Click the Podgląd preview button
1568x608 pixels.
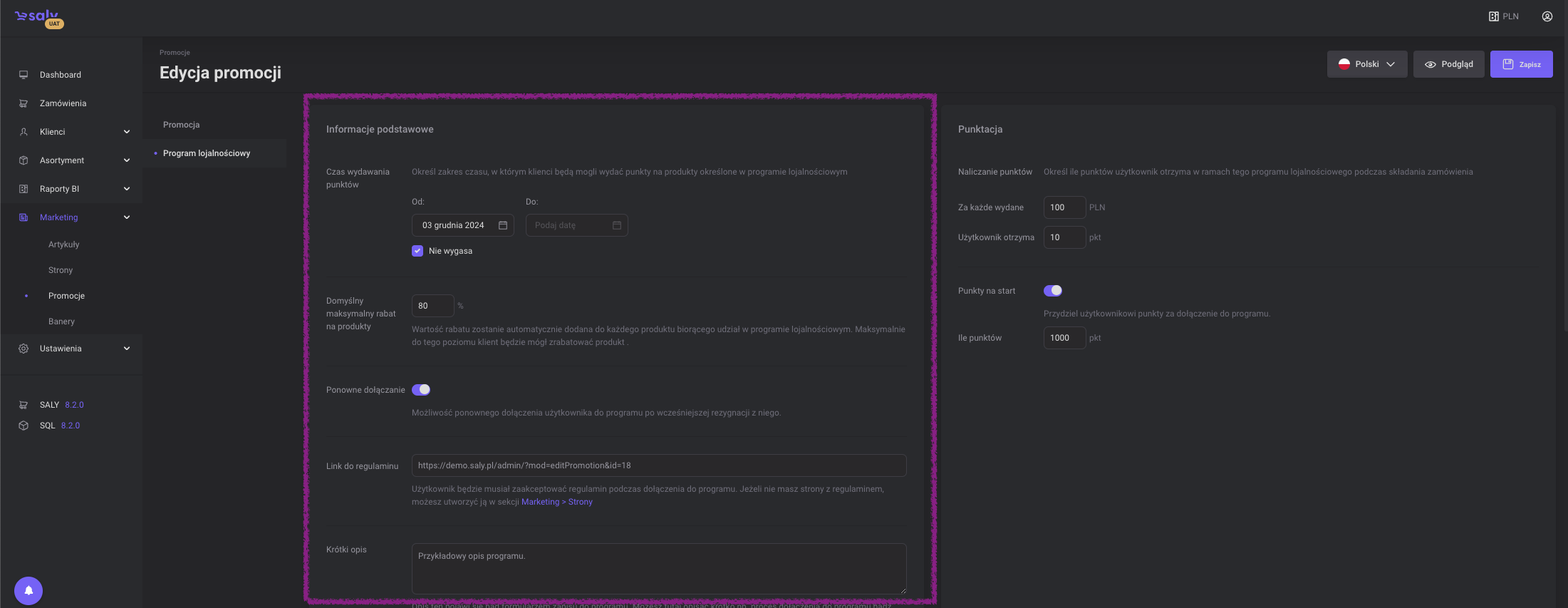1448,64
